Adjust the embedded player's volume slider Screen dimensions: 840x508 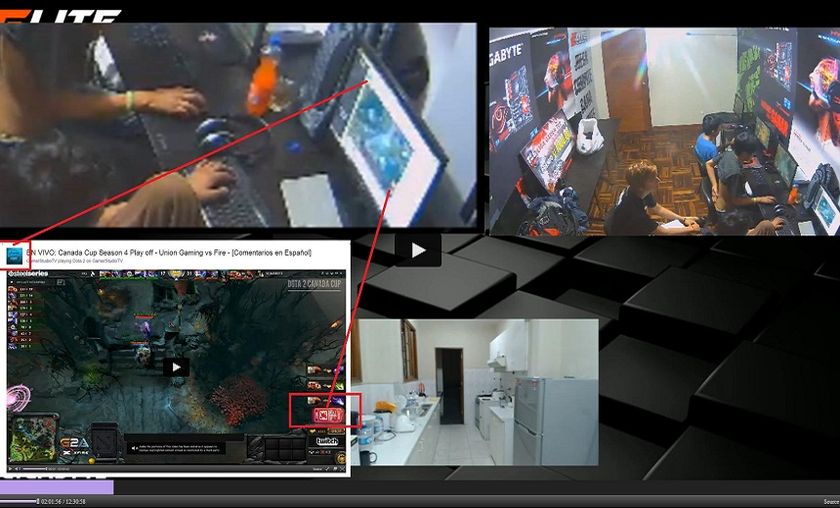[34, 468]
